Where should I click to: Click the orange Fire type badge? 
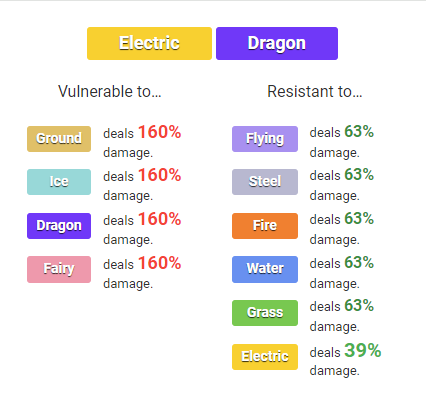[265, 226]
